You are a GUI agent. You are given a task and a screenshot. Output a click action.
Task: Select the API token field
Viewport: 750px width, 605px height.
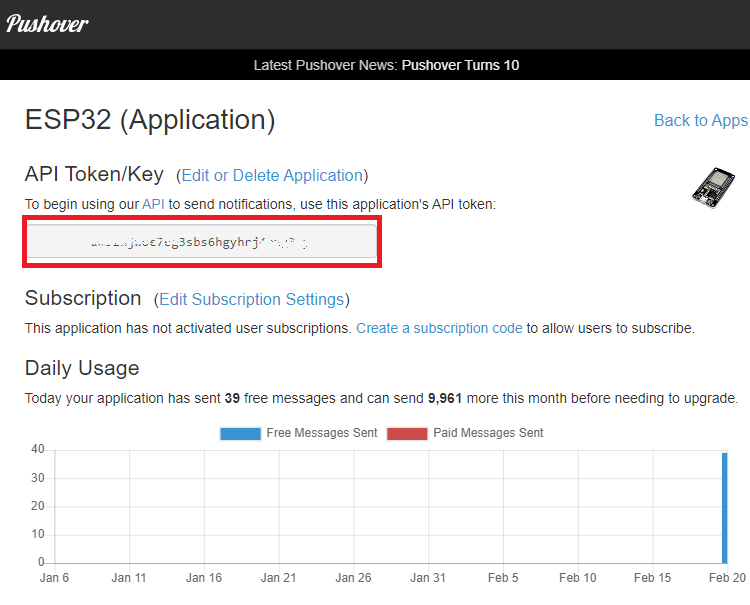(x=202, y=242)
